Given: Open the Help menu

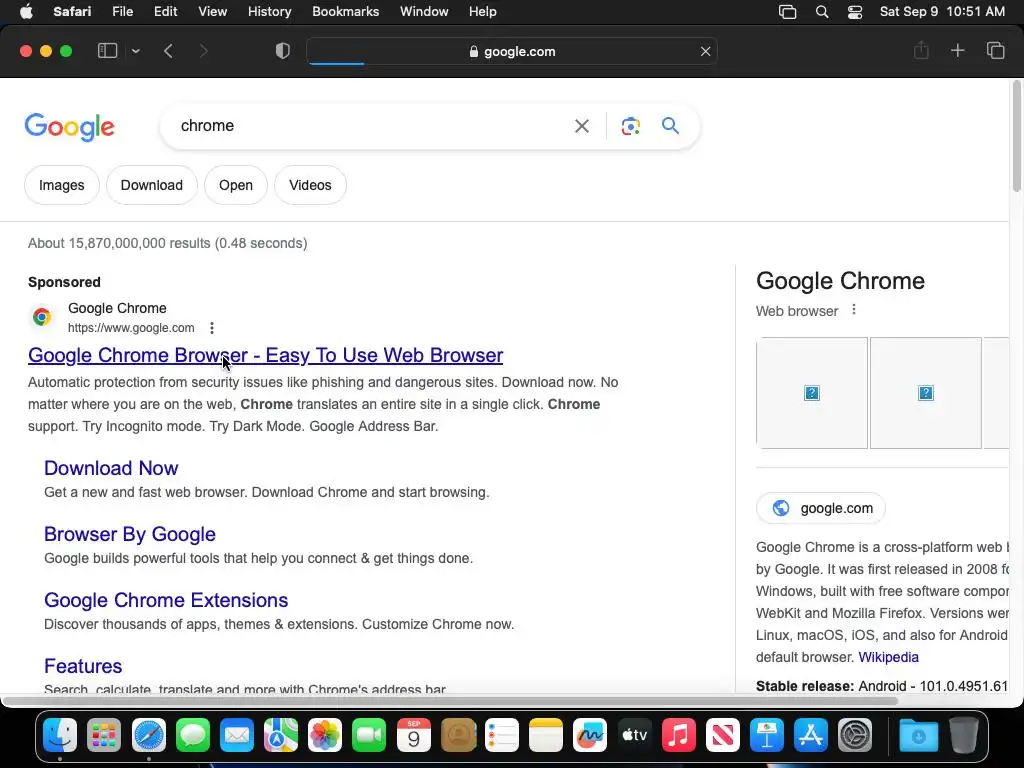Looking at the screenshot, I should 483,11.
